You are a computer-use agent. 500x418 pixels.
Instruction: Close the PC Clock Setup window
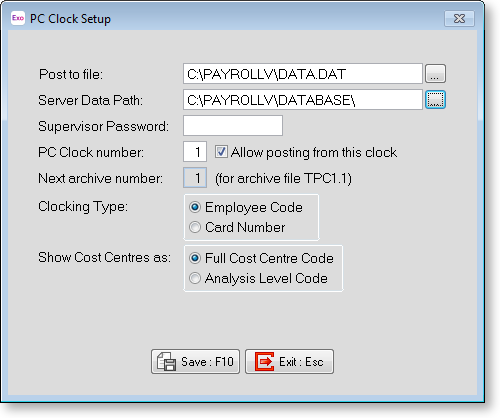pyautogui.click(x=459, y=18)
